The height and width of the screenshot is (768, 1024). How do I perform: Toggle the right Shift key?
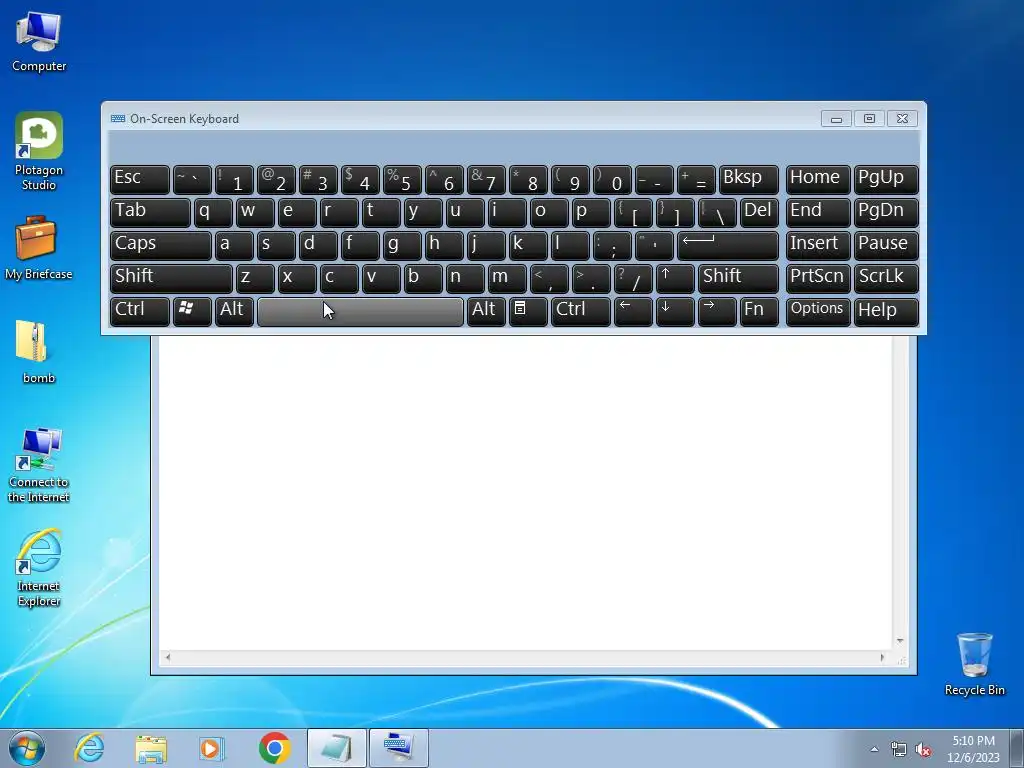point(739,279)
